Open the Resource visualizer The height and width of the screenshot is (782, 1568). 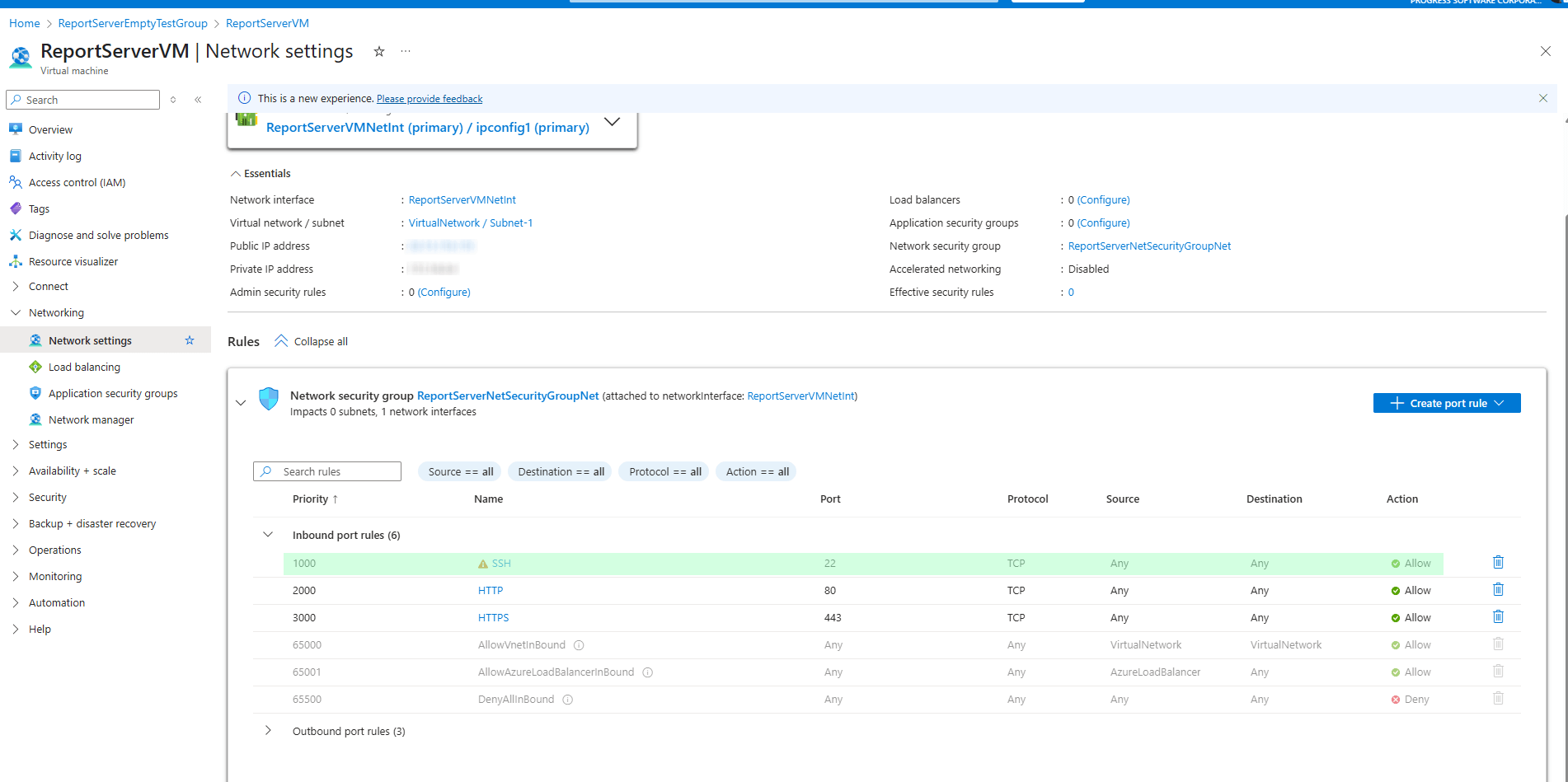point(73,261)
